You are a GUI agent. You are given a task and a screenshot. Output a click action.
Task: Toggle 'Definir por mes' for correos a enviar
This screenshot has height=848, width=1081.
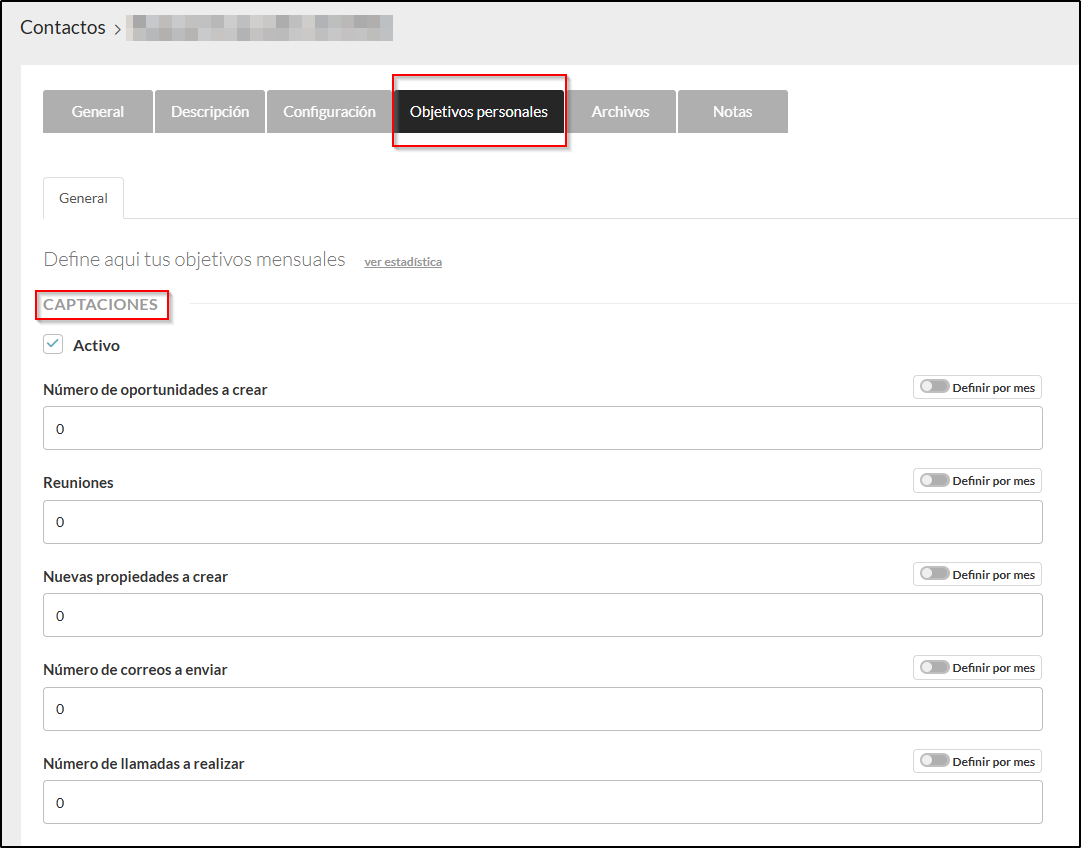[x=935, y=667]
